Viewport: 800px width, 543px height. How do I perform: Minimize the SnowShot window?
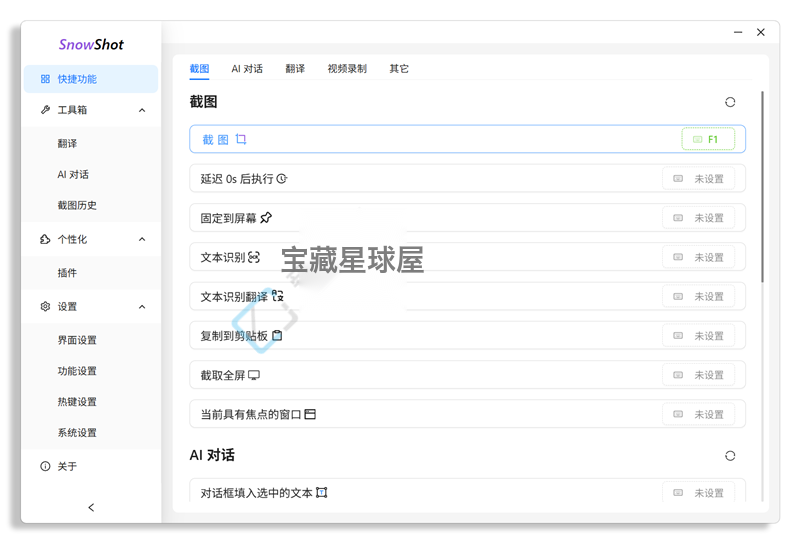[738, 32]
